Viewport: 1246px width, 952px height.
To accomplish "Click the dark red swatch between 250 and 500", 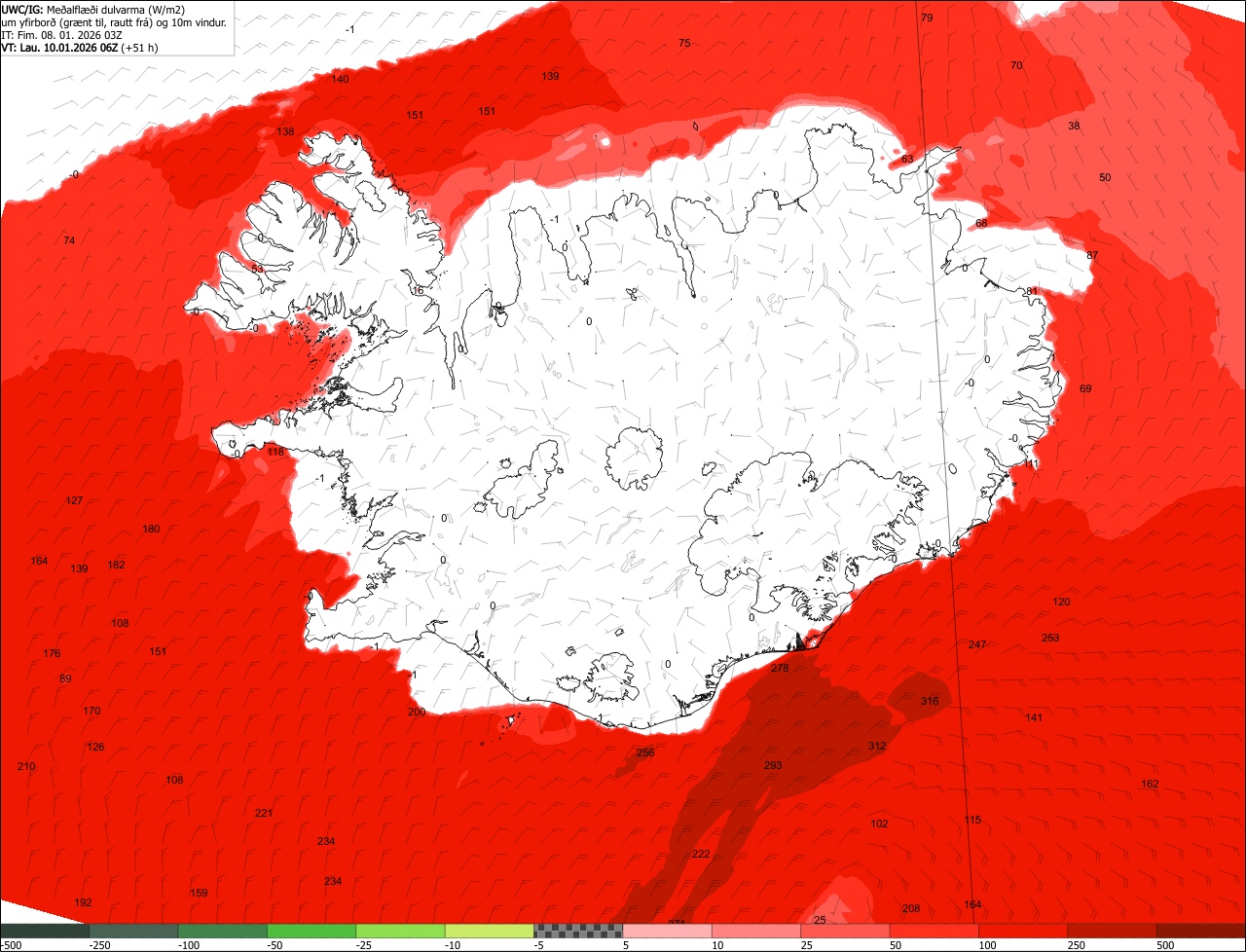I will [x=1113, y=931].
